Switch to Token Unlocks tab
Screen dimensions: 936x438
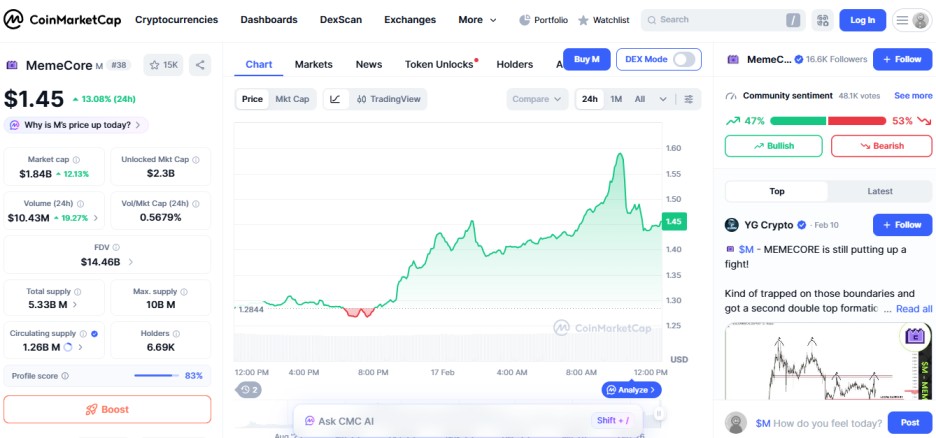[440, 64]
